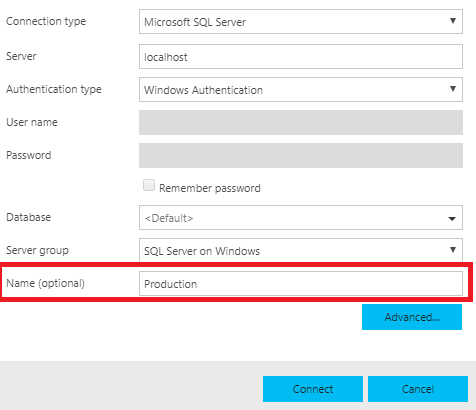Click the Server group label

tap(37, 250)
